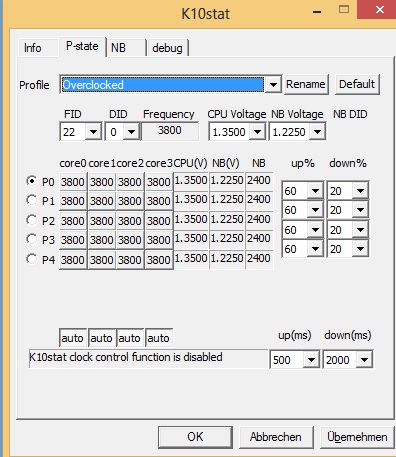
Task: Click the P0 CPU(V) value 1.3500
Action: coord(191,181)
